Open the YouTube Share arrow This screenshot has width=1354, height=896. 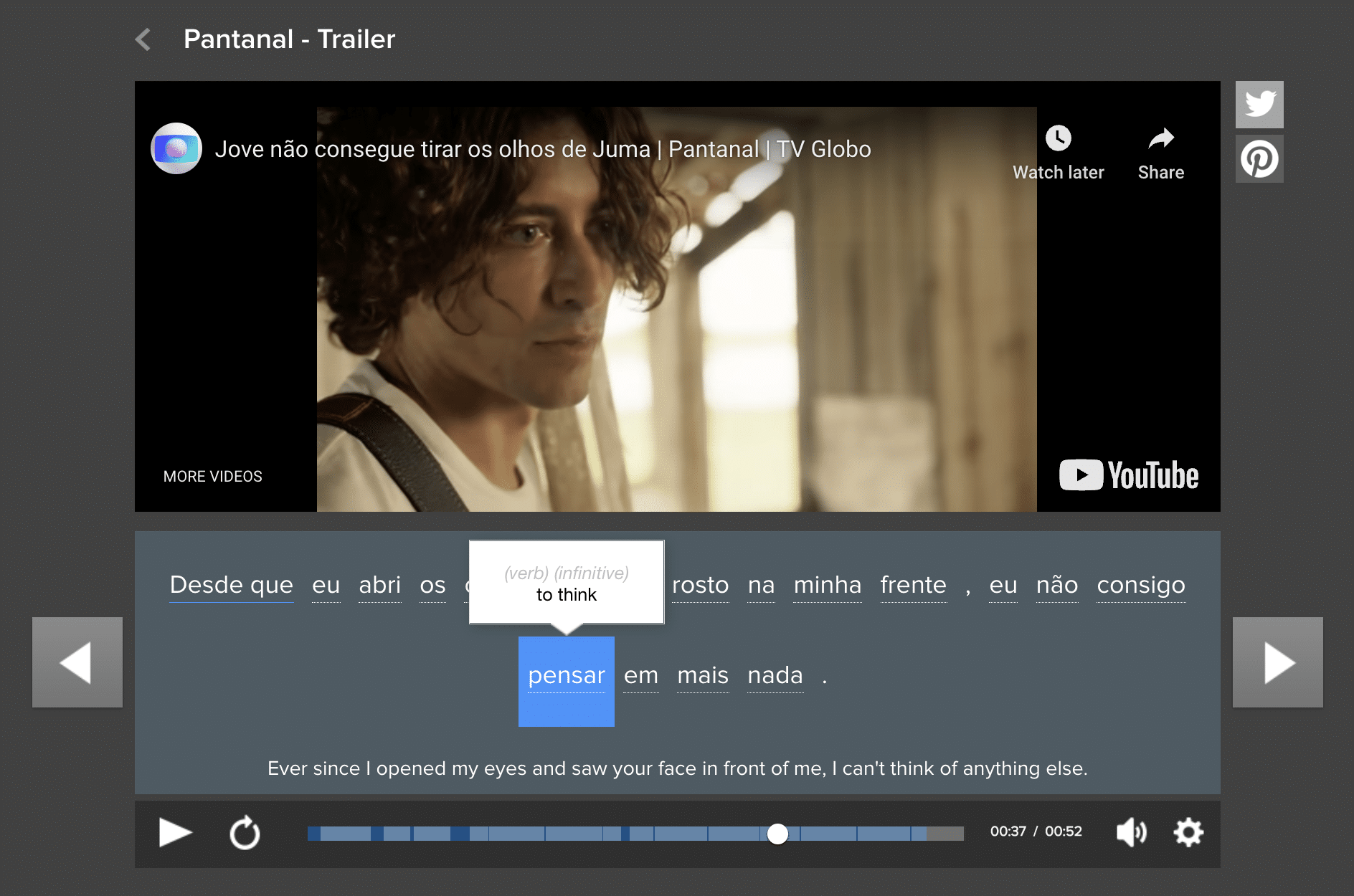point(1160,138)
